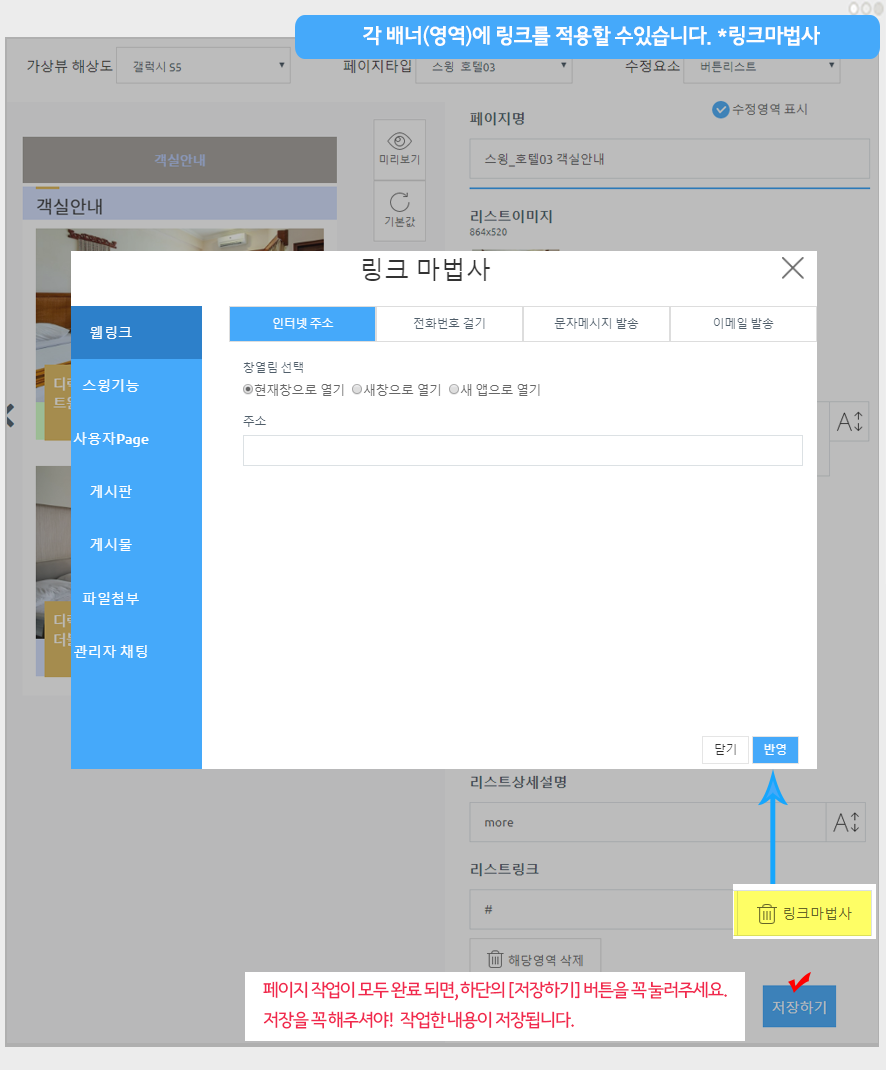Click the 미리보기 eye icon

(400, 140)
